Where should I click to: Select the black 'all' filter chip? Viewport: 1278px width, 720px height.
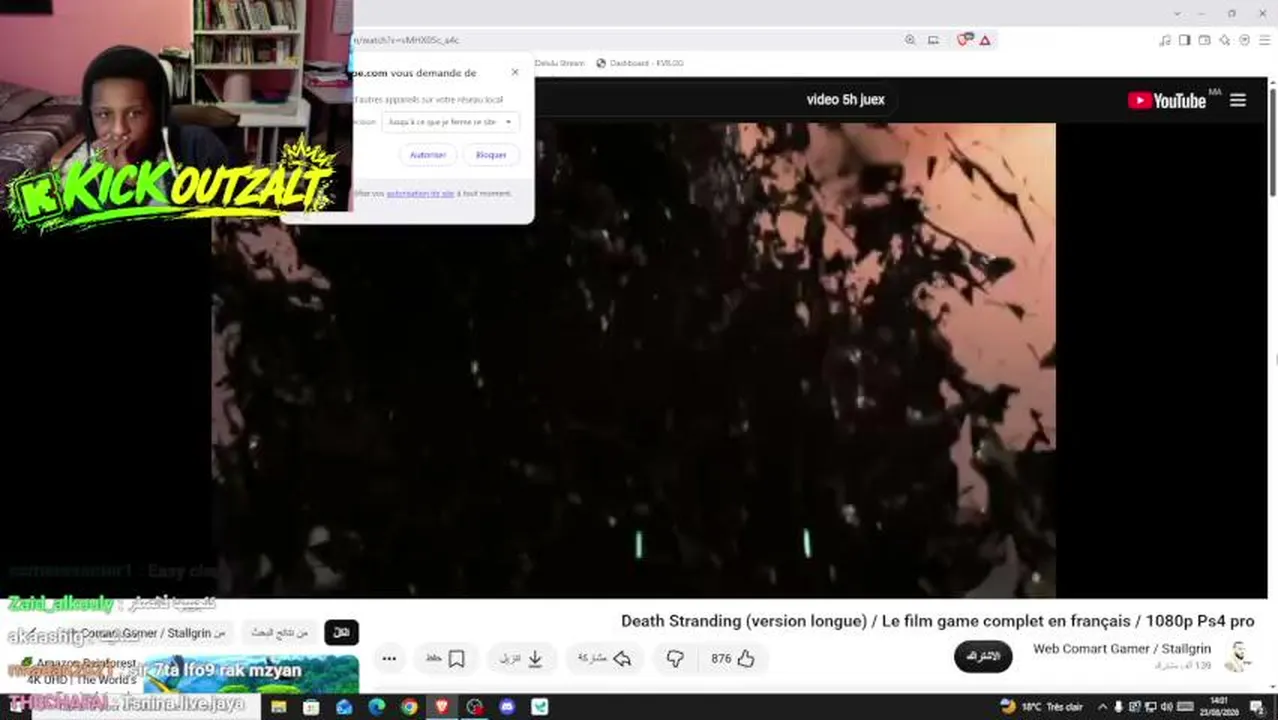pos(341,632)
